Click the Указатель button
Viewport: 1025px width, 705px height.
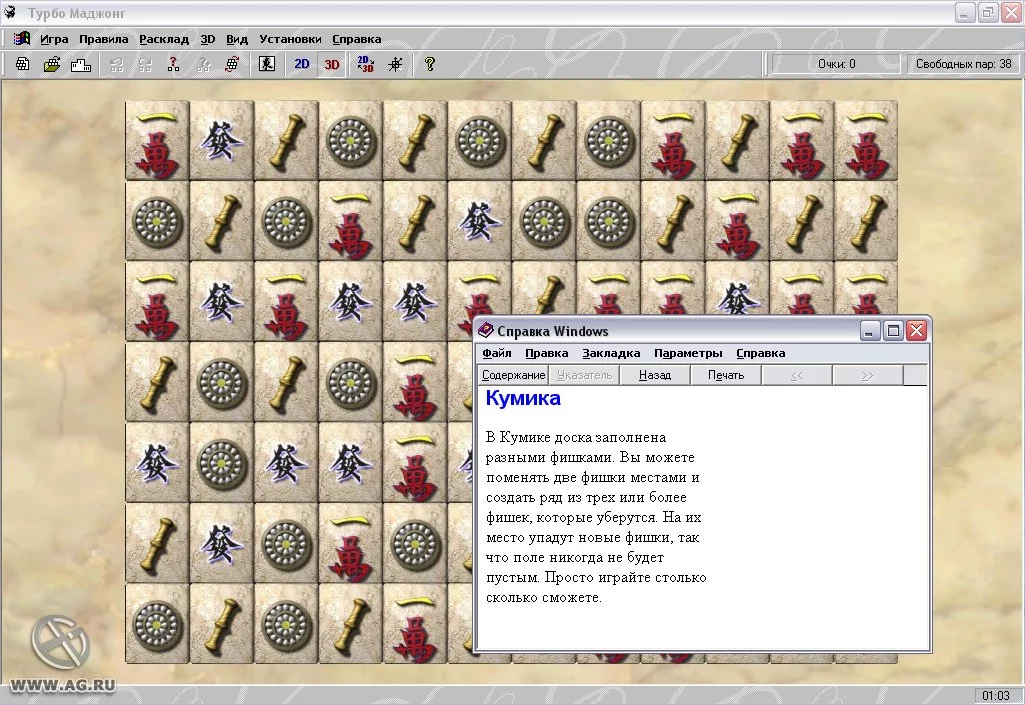[584, 375]
